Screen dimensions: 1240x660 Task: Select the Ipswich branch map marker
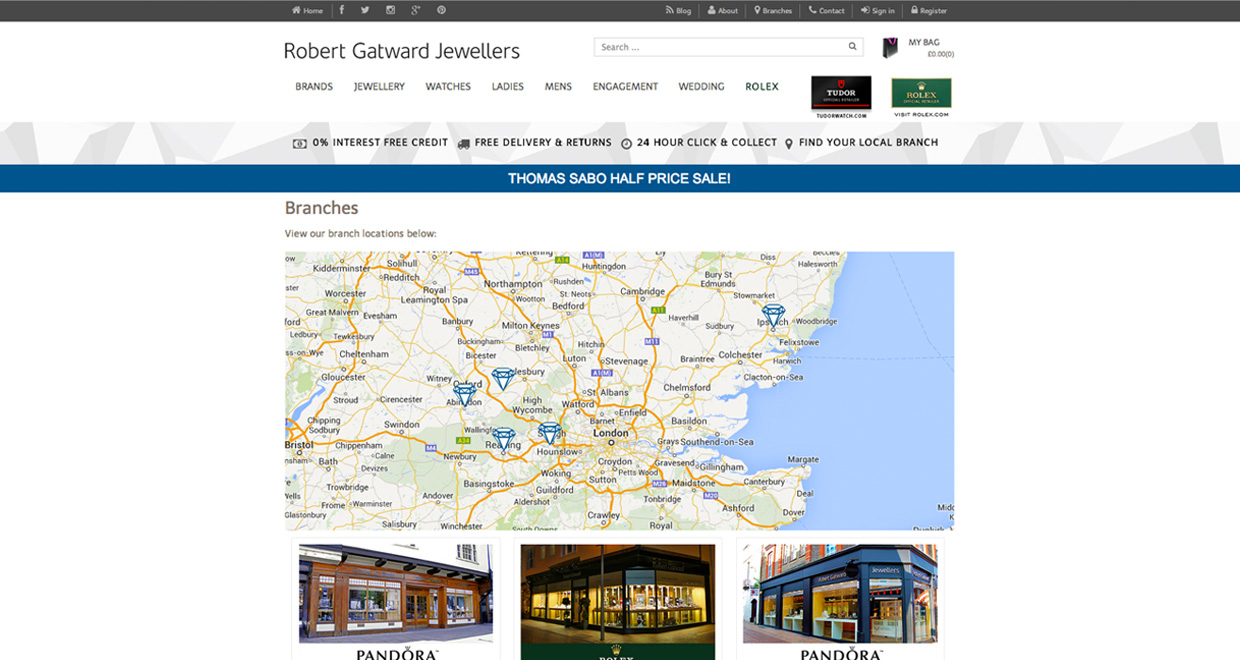[x=773, y=315]
